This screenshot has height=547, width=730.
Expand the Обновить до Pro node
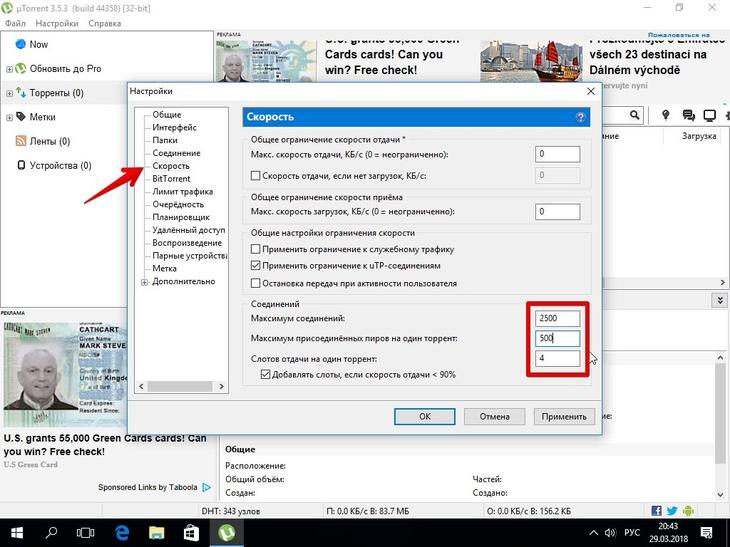coord(9,69)
